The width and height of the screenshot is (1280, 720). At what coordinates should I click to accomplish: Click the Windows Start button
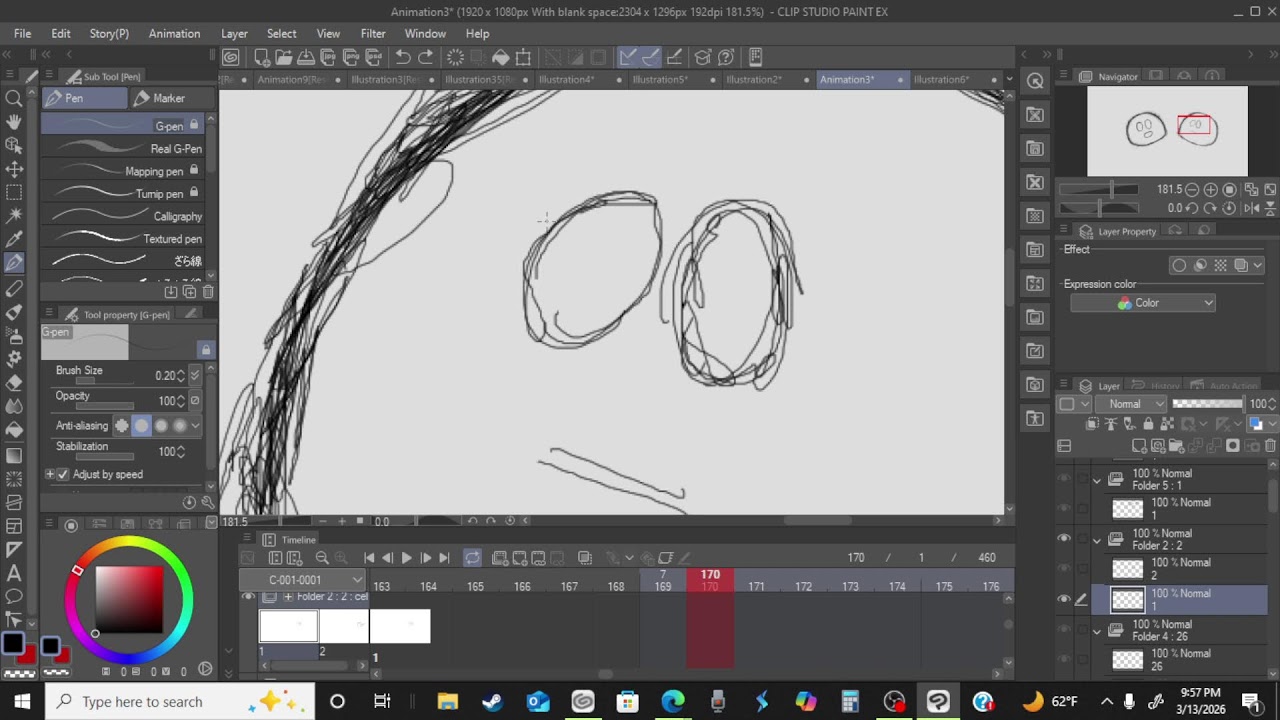tap(22, 701)
